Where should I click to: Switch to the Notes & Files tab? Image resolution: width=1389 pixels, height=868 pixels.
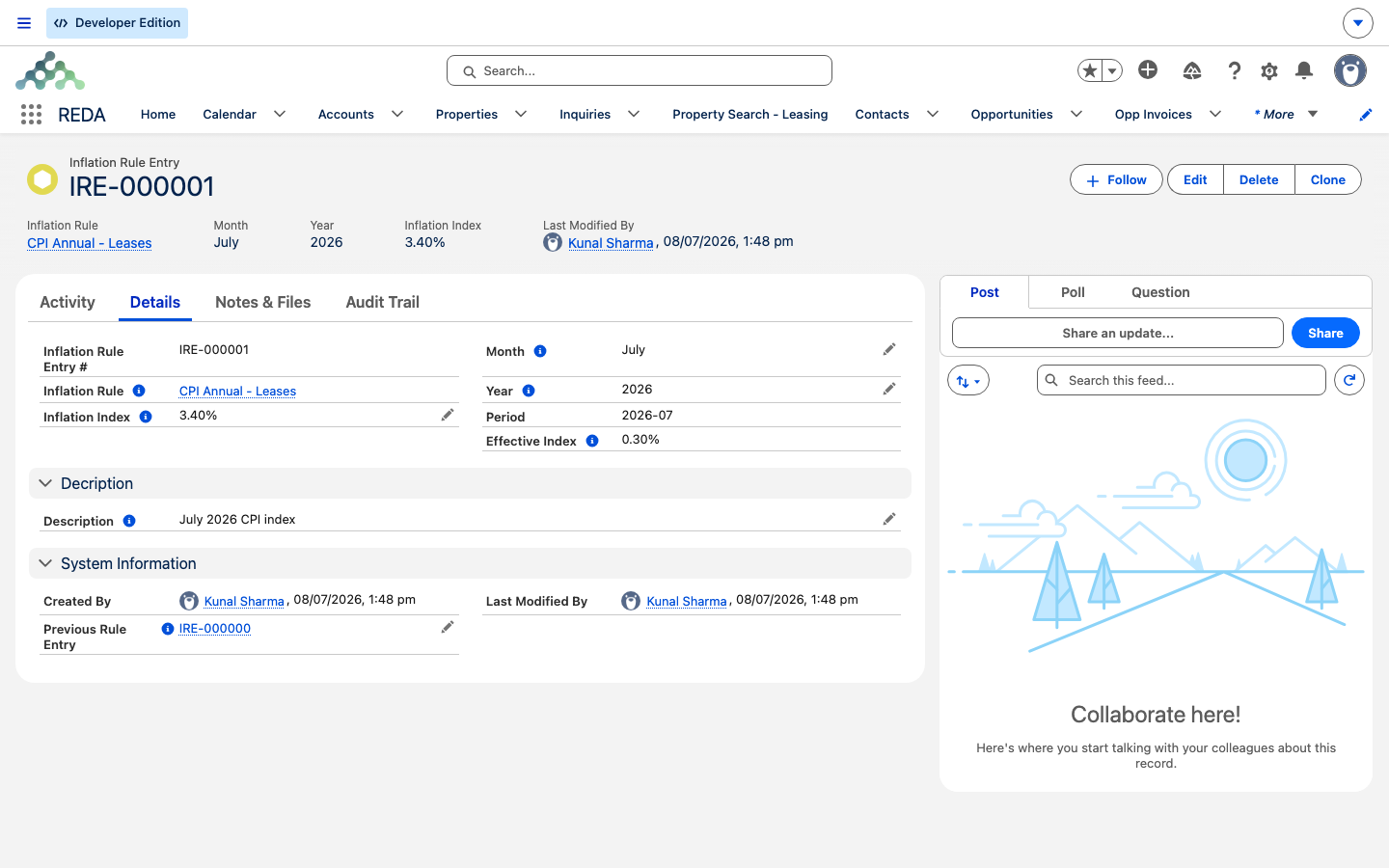pos(263,302)
